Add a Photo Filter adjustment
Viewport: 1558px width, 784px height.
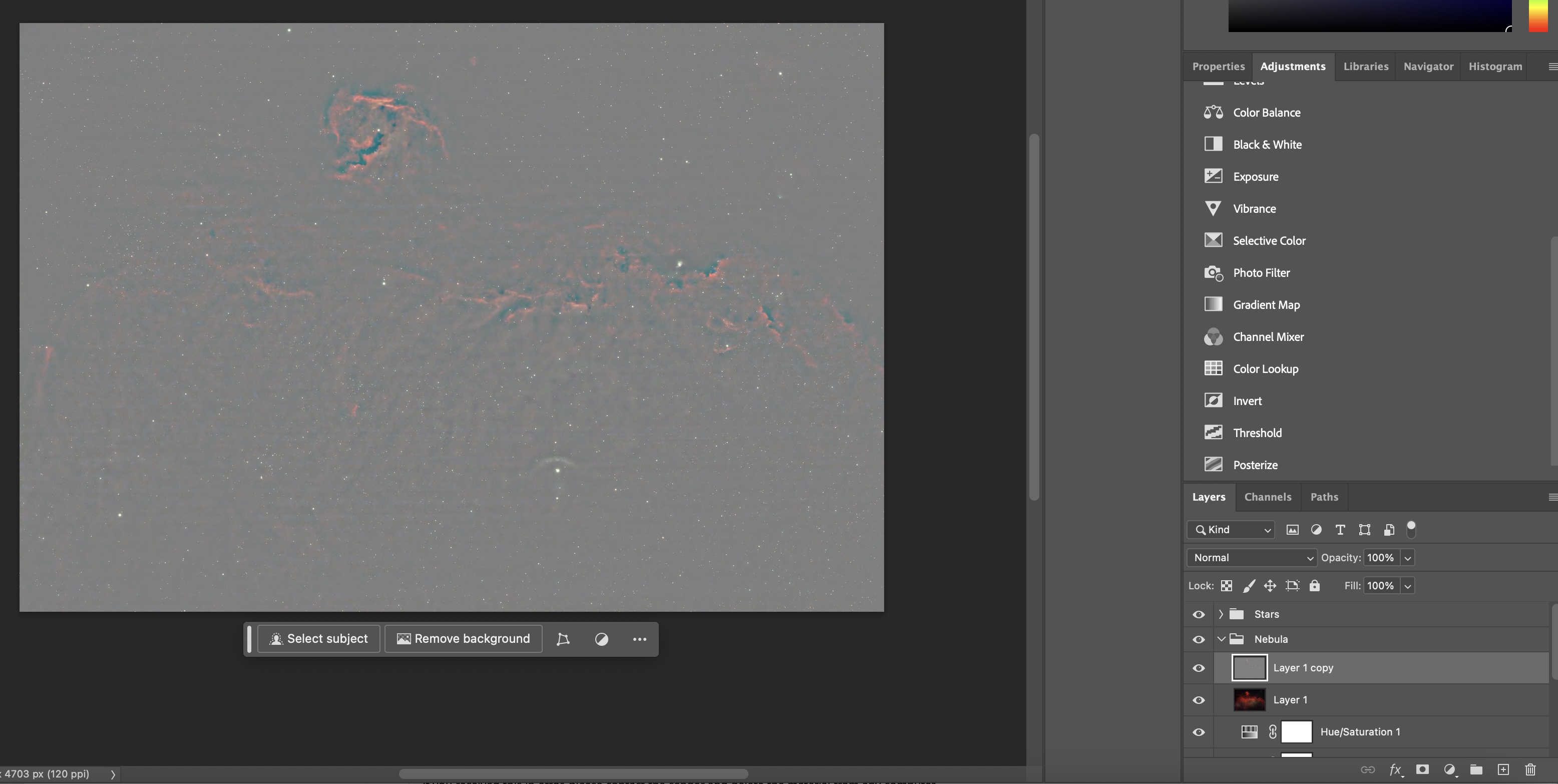1261,273
